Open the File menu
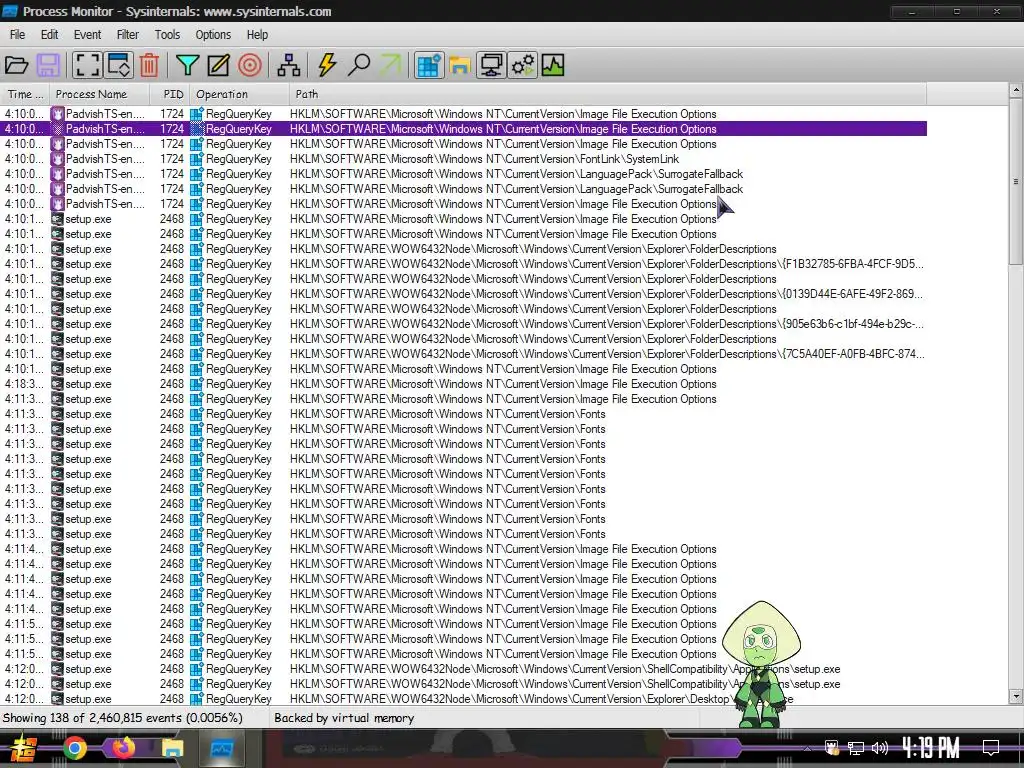This screenshot has height=768, width=1024. pyautogui.click(x=18, y=35)
